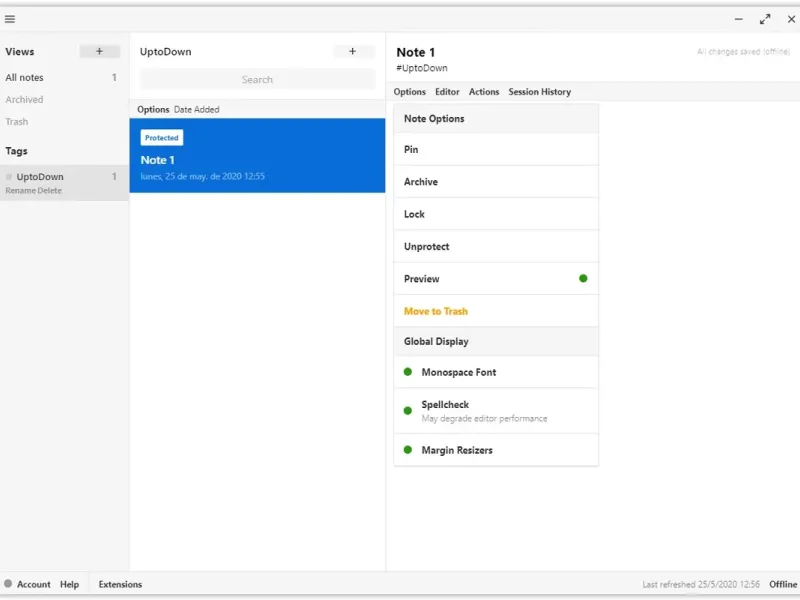
Task: Click the Offline status label
Action: coord(783,584)
